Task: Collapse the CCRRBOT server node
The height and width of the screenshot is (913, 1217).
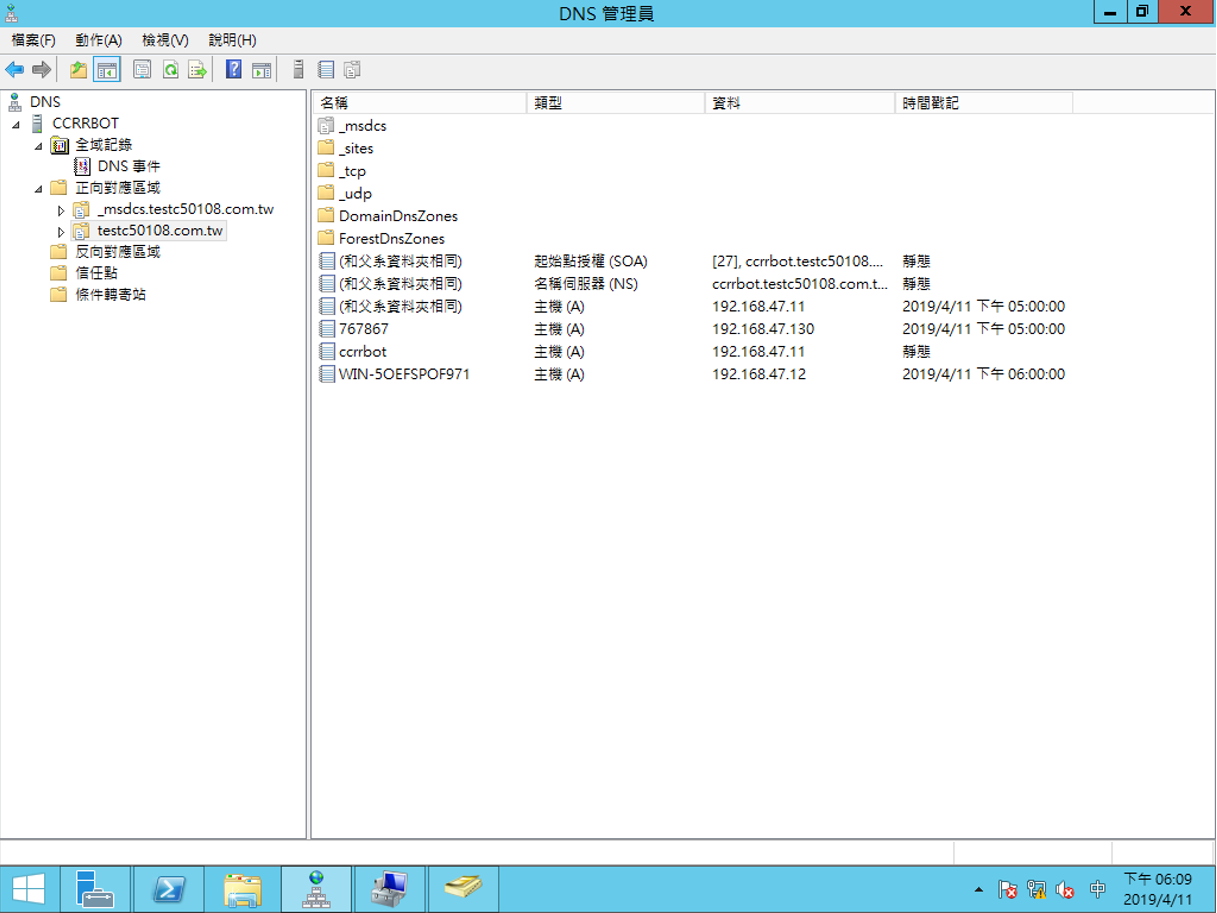Action: (16, 124)
